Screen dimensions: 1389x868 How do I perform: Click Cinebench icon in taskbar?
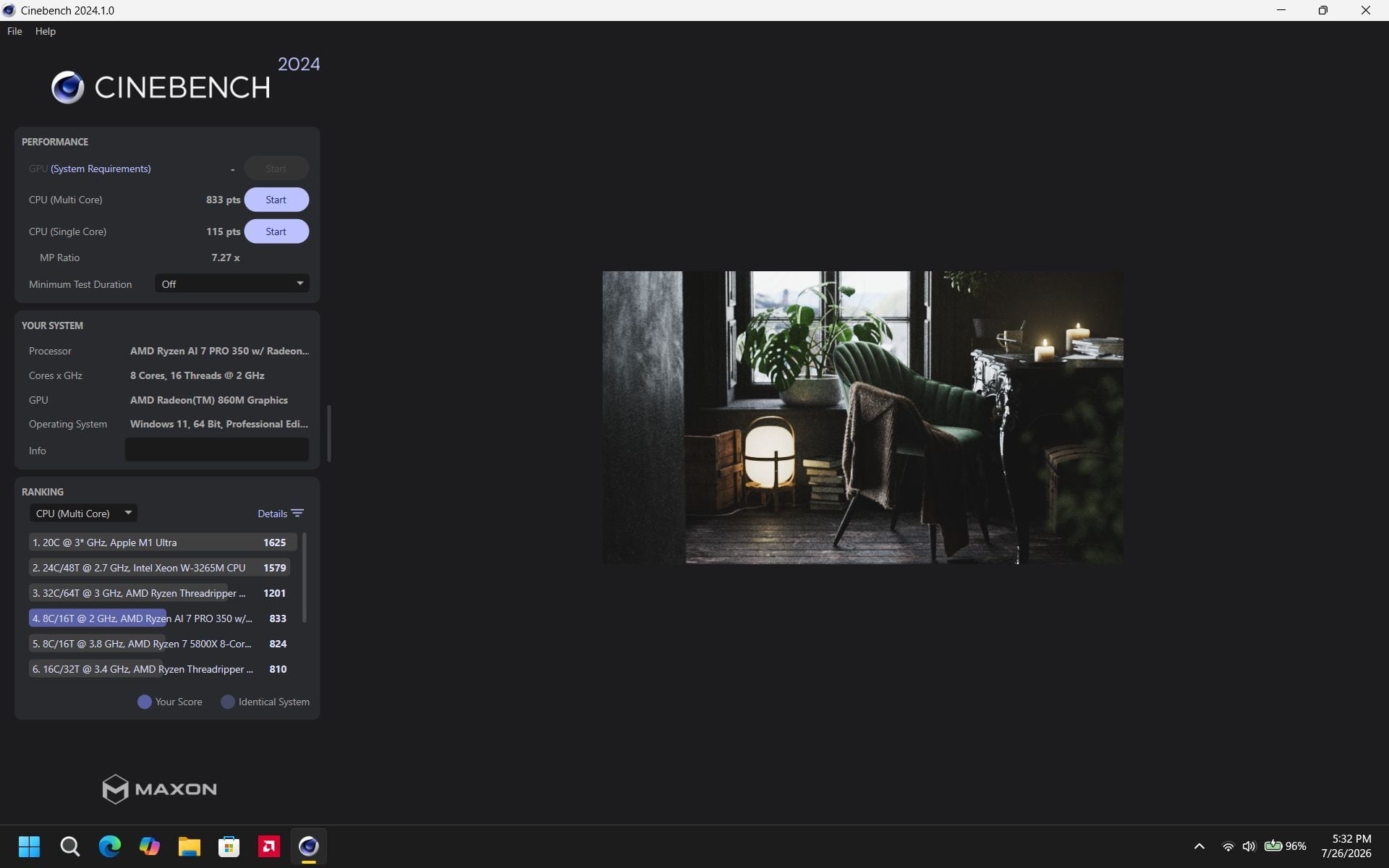(x=309, y=846)
